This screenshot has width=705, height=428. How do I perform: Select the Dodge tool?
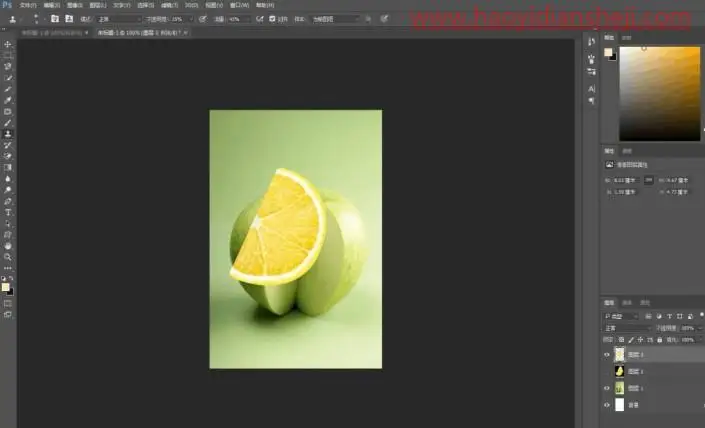coord(8,190)
